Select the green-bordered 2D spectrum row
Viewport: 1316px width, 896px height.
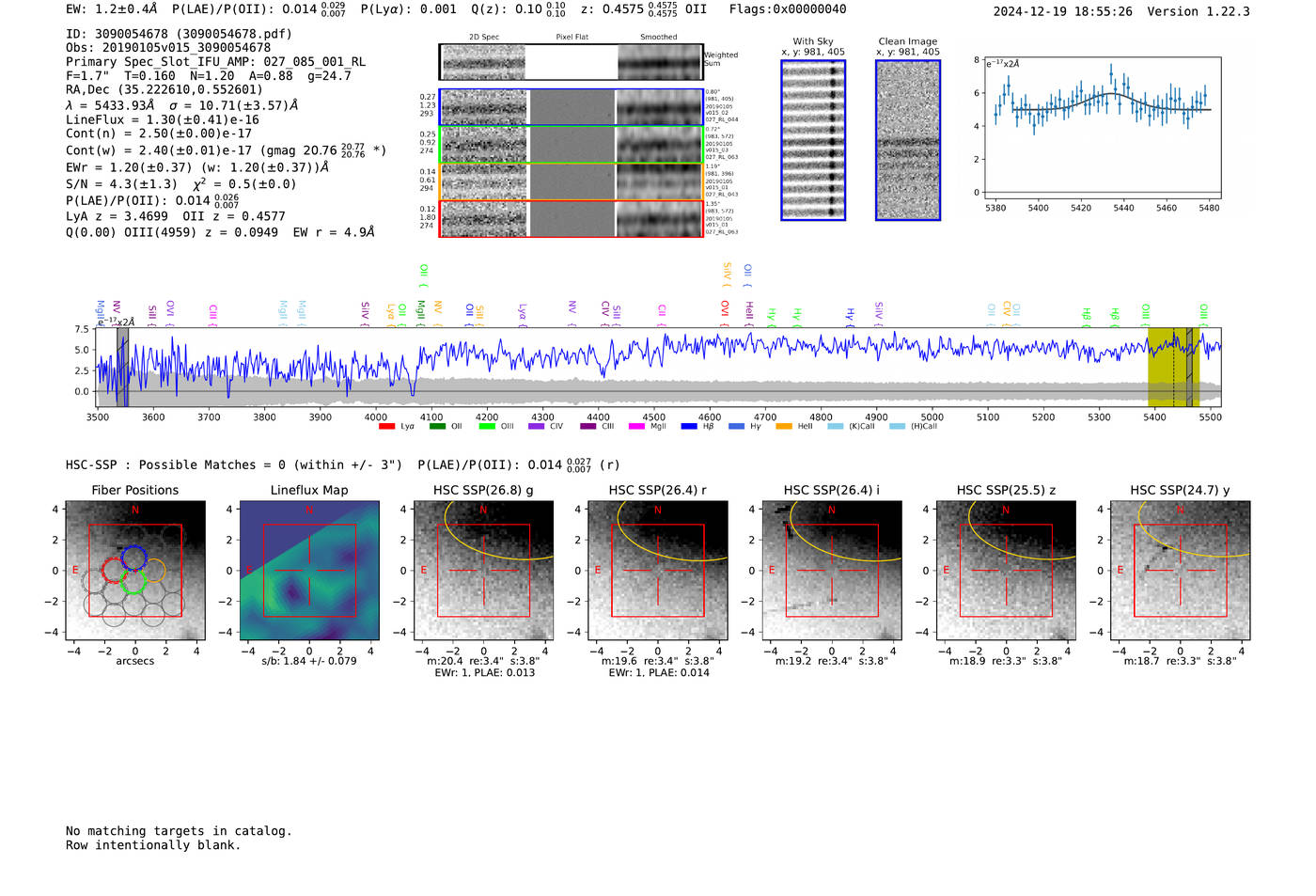(572, 145)
